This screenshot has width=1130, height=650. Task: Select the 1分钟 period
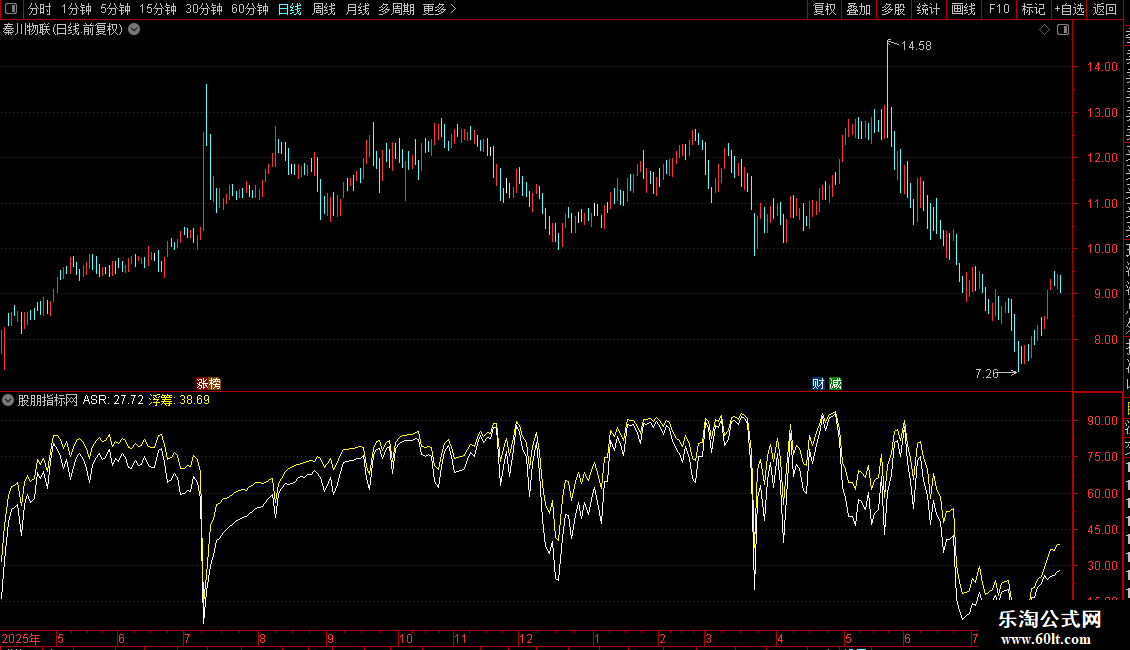click(x=76, y=9)
